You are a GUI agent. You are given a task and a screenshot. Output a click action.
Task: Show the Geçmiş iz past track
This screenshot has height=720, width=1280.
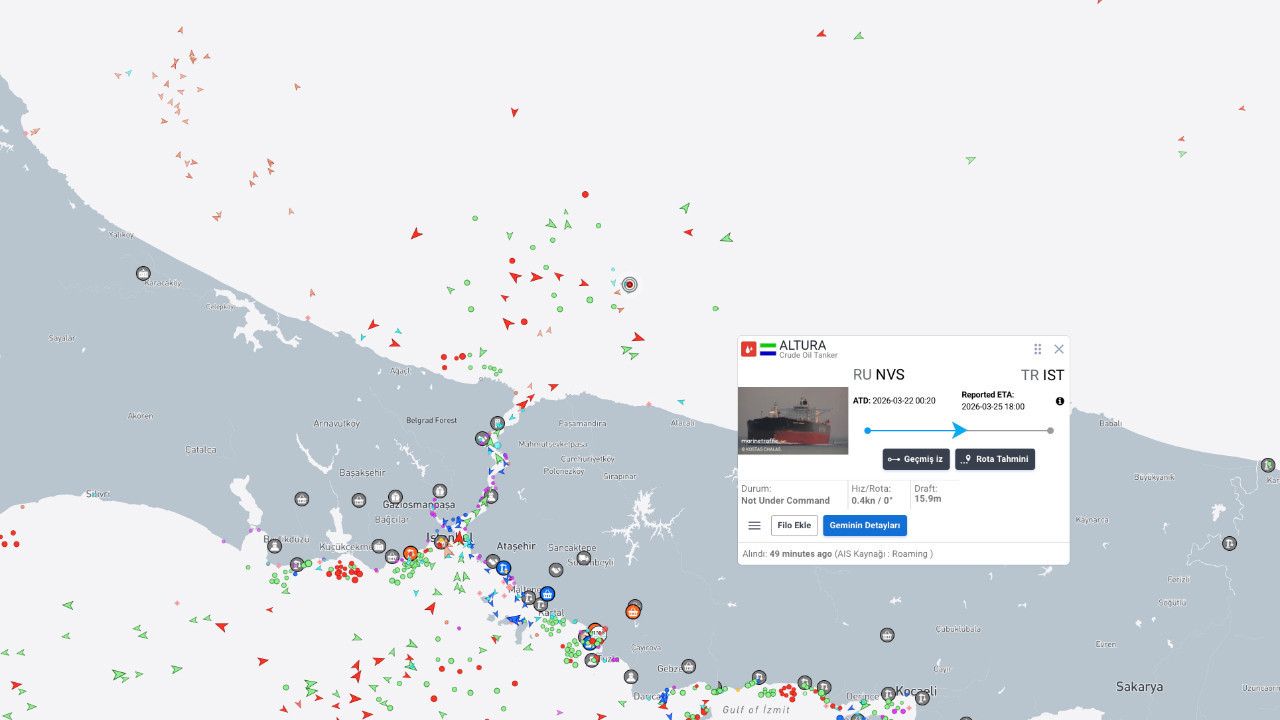[916, 459]
